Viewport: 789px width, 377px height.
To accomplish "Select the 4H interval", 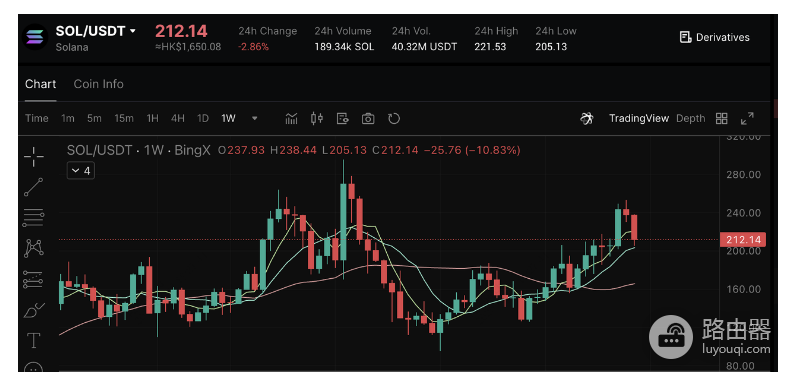I will 178,119.
